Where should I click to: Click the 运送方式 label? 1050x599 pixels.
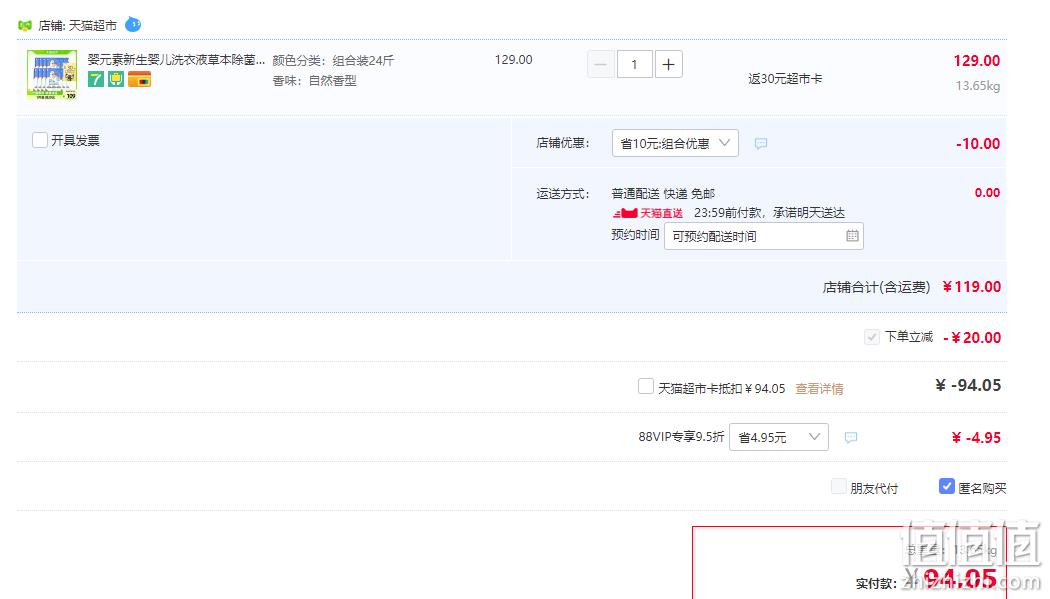pos(562,194)
